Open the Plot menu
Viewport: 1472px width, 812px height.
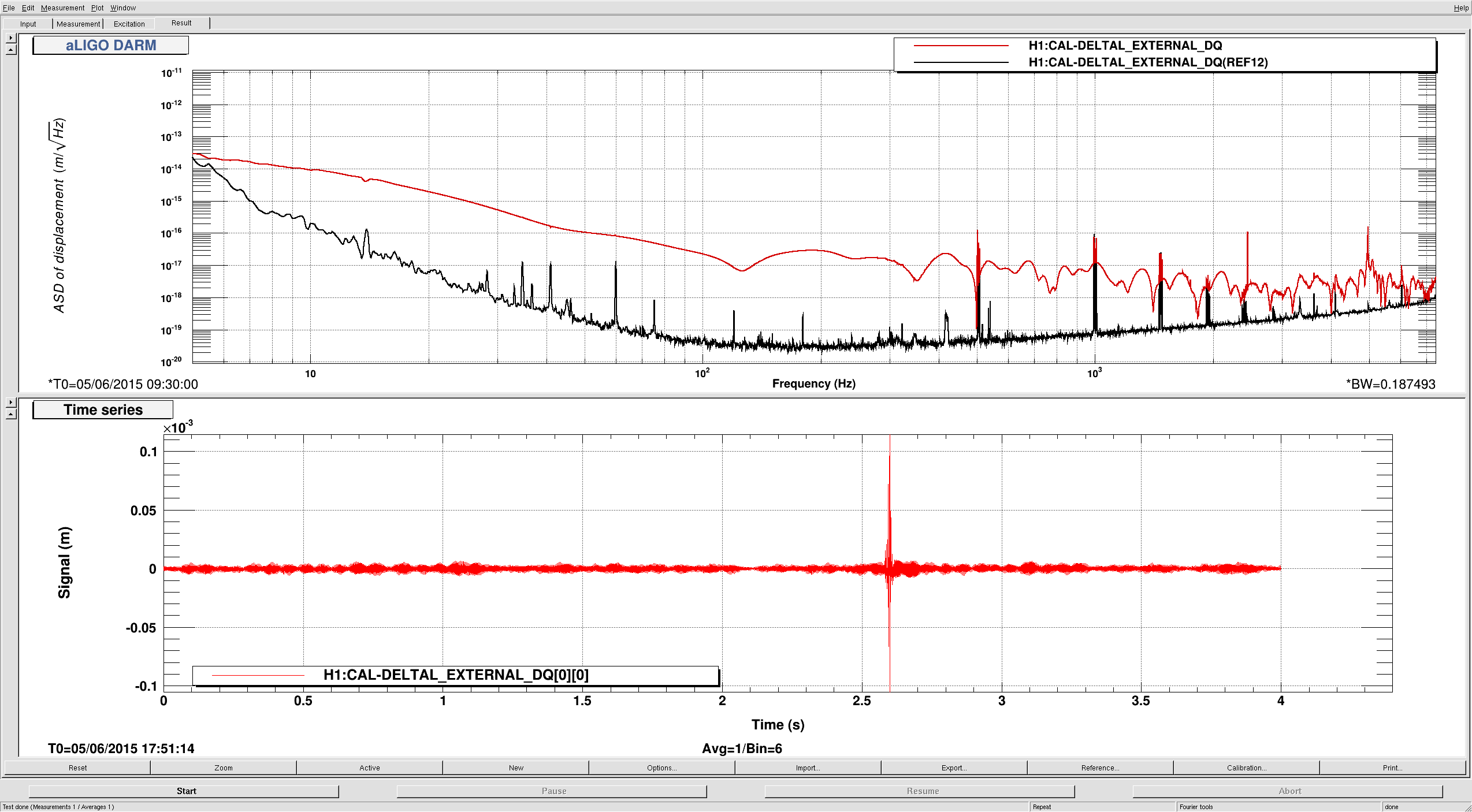click(x=97, y=8)
